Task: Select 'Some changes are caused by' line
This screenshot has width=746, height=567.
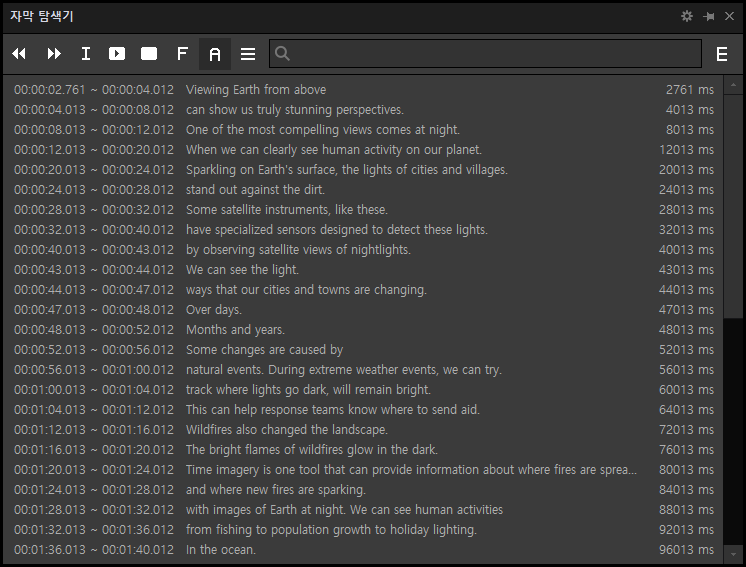Action: click(x=265, y=350)
